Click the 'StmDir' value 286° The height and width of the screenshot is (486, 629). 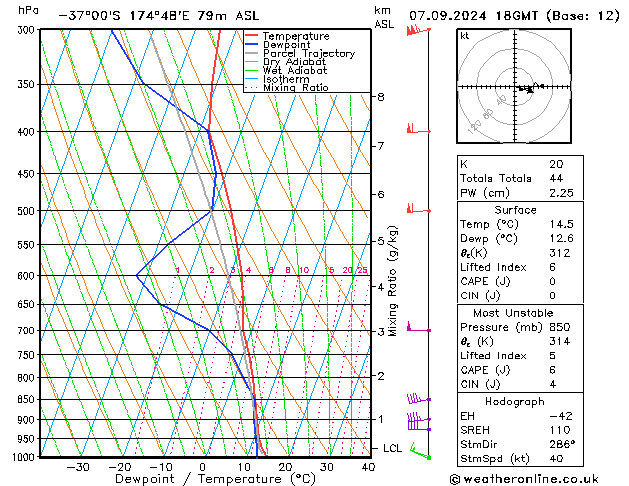pos(562,444)
